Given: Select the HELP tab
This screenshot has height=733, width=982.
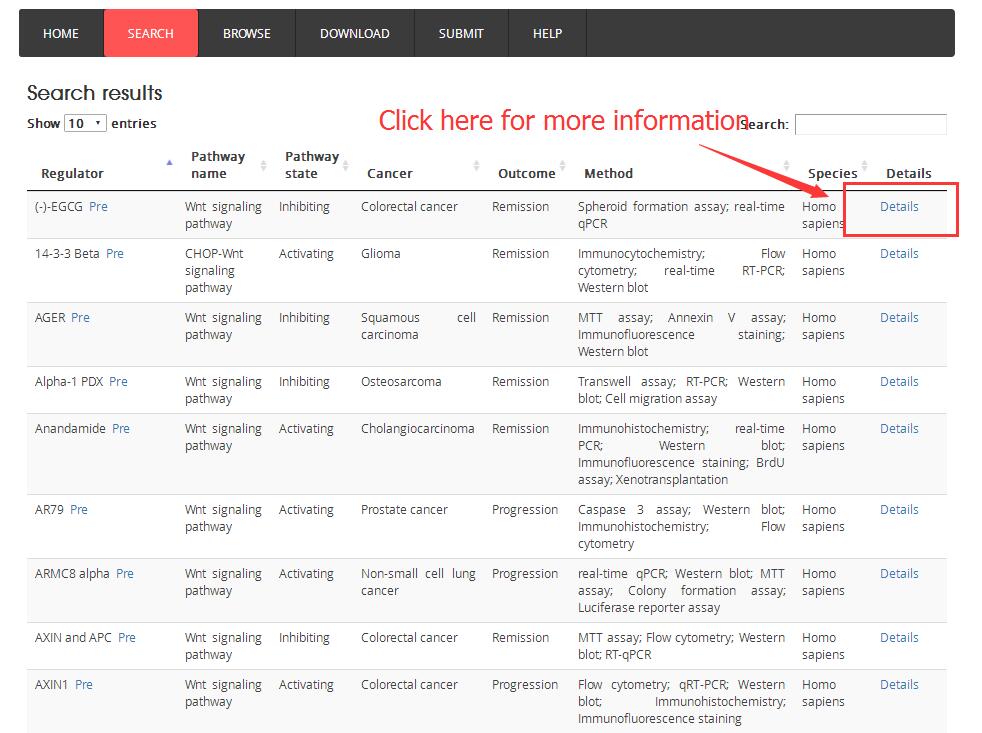Looking at the screenshot, I should click(547, 33).
